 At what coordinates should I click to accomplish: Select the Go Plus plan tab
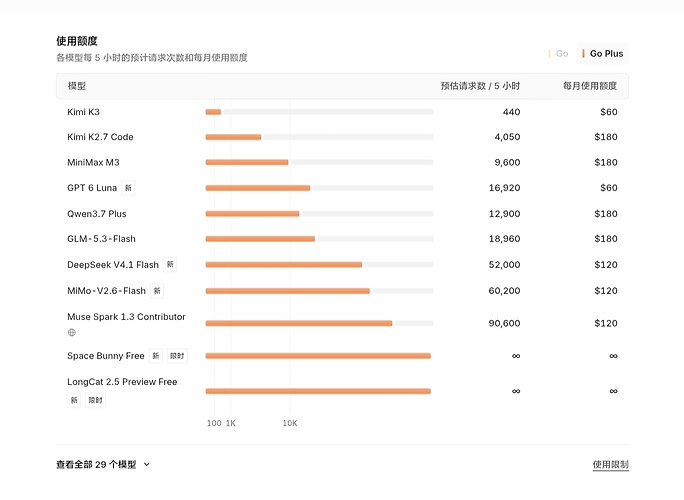[x=602, y=54]
